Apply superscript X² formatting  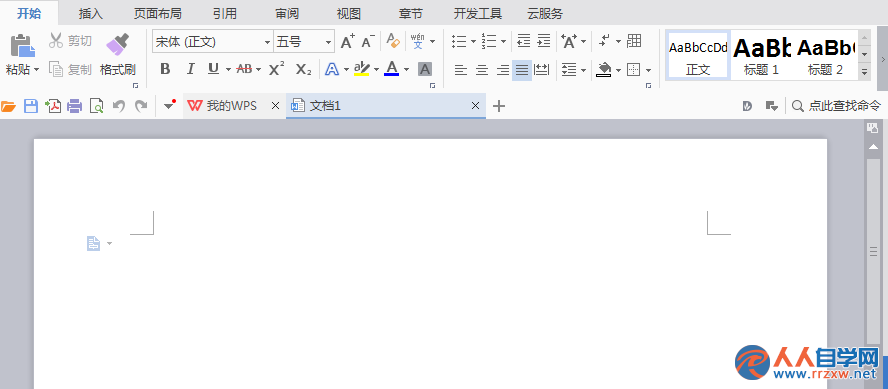(276, 69)
